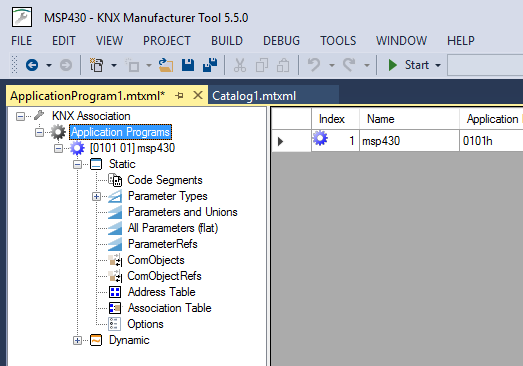Click the Association Table icon
The width and height of the screenshot is (523, 366).
[115, 308]
